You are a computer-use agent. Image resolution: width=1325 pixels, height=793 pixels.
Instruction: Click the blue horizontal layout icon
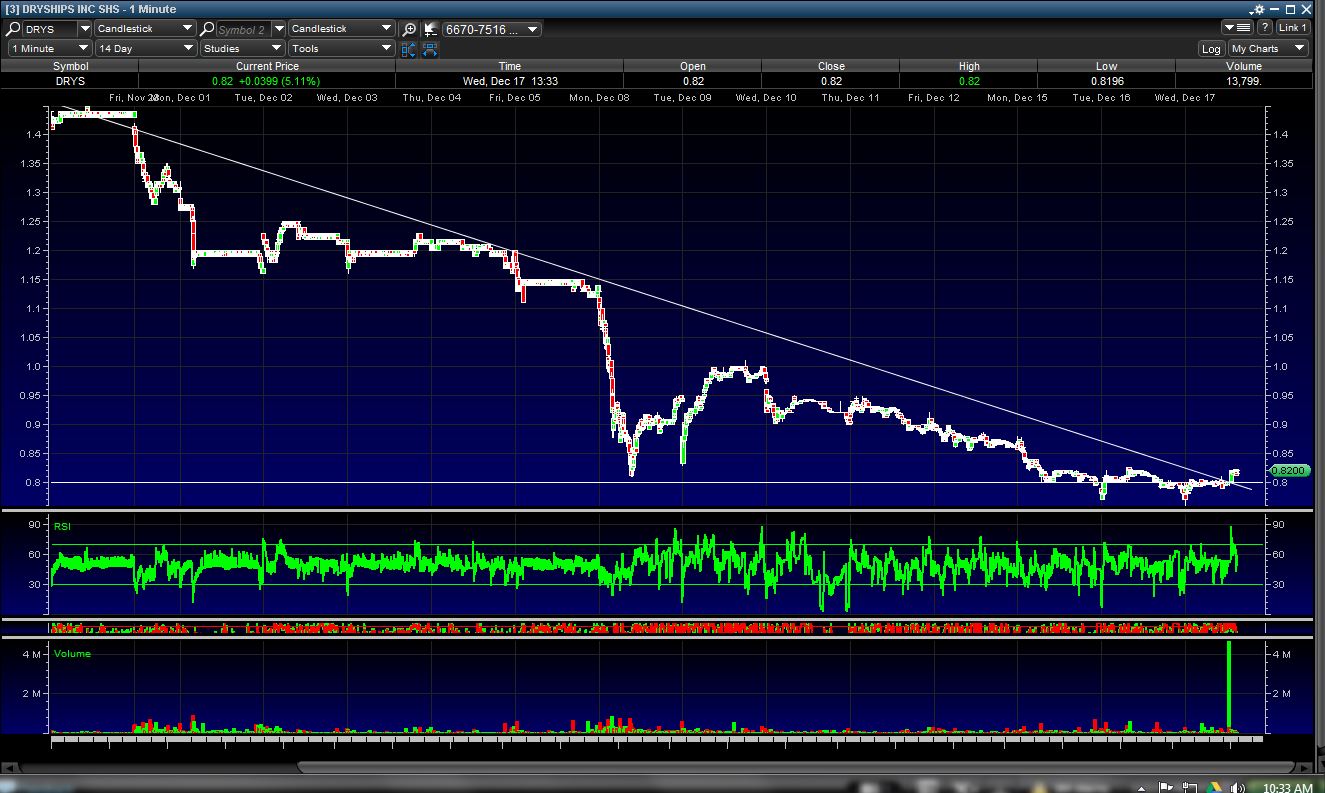pos(430,48)
